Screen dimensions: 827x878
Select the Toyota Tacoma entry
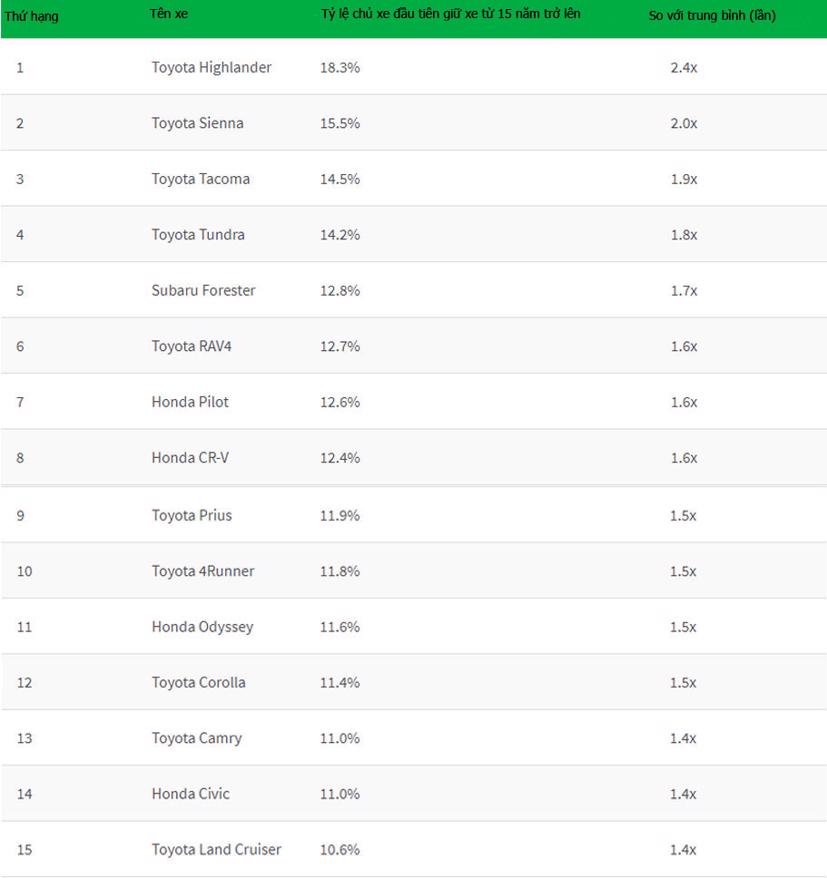[200, 179]
